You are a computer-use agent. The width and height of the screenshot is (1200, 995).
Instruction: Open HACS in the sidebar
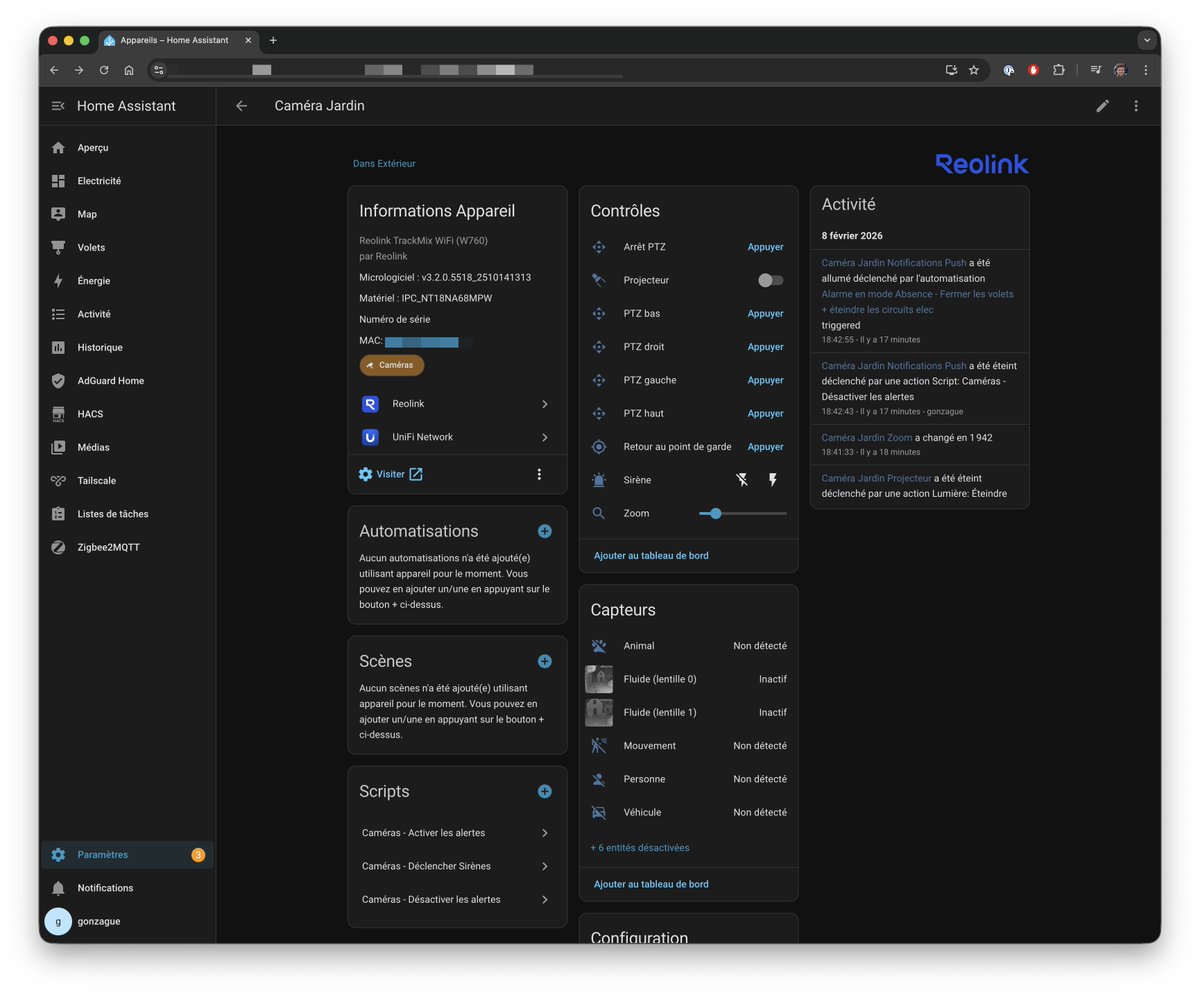pyautogui.click(x=127, y=414)
